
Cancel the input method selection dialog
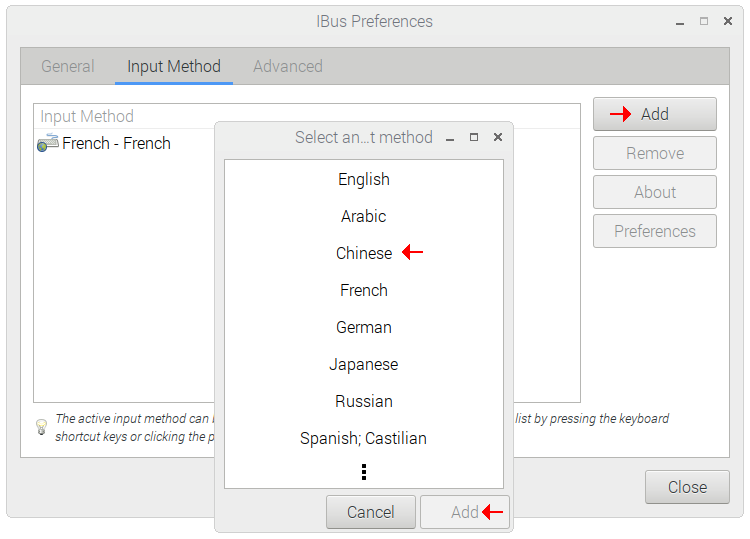coord(371,512)
